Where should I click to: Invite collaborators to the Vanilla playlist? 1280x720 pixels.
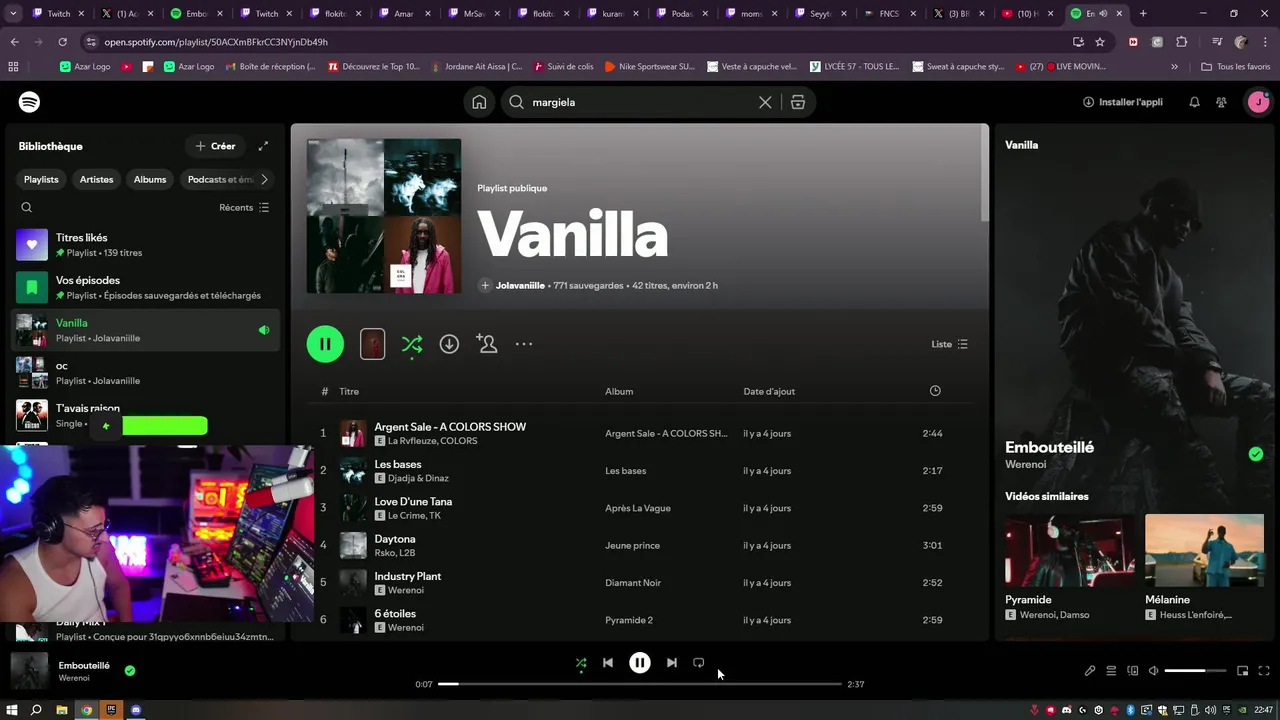pyautogui.click(x=487, y=344)
